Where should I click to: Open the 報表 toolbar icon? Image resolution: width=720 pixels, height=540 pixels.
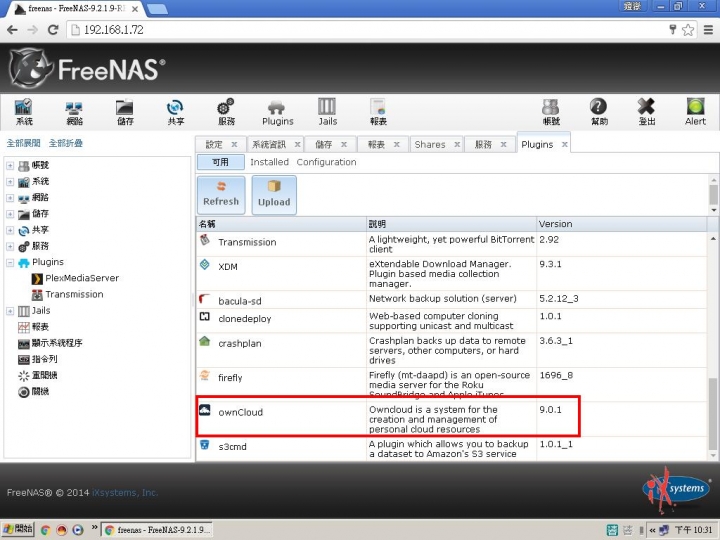[x=378, y=112]
